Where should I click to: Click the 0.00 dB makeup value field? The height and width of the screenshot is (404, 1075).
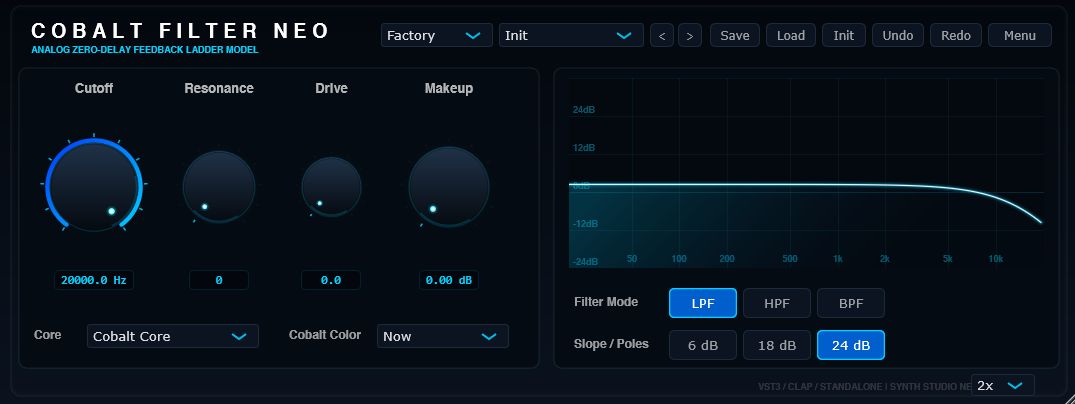pos(449,280)
